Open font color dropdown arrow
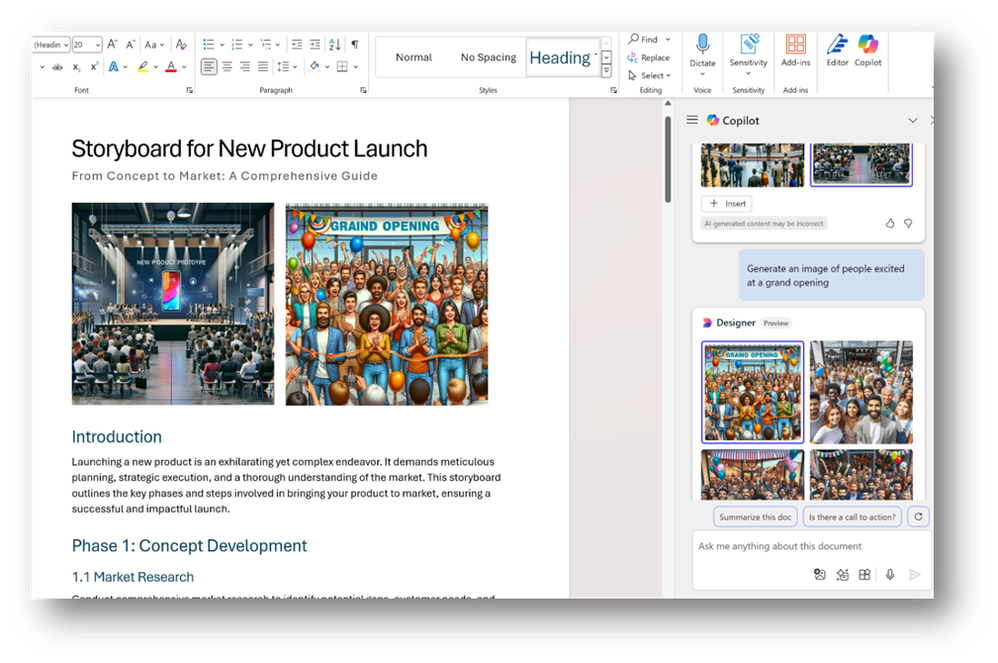 coord(184,67)
